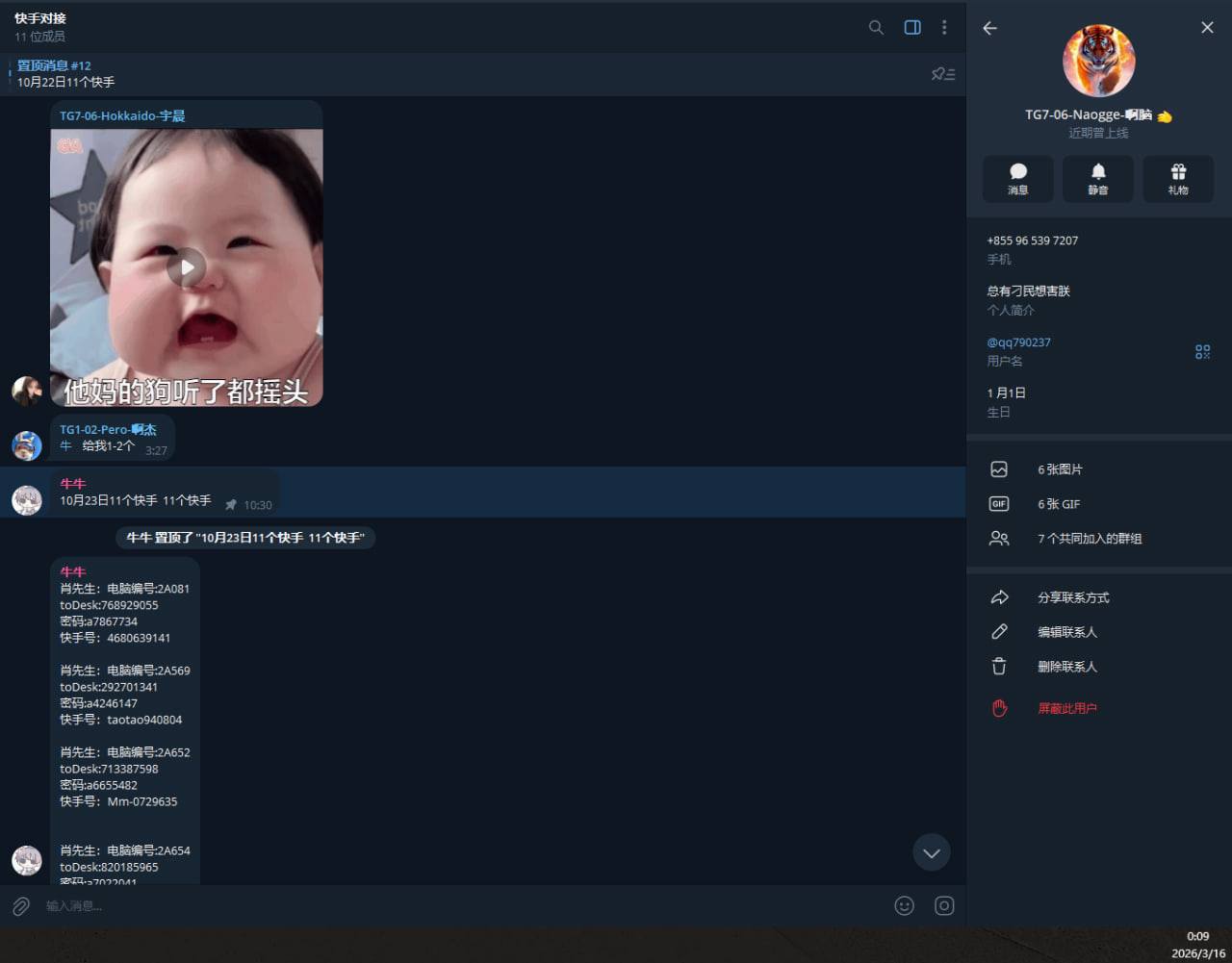
Task: Click the avatar of TG1-02-Pero-啊杰
Action: 27,446
